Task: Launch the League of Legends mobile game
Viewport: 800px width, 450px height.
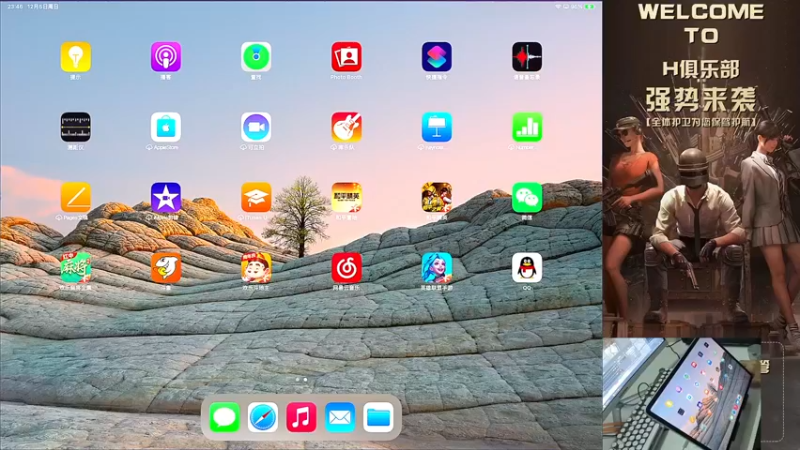Action: (437, 267)
